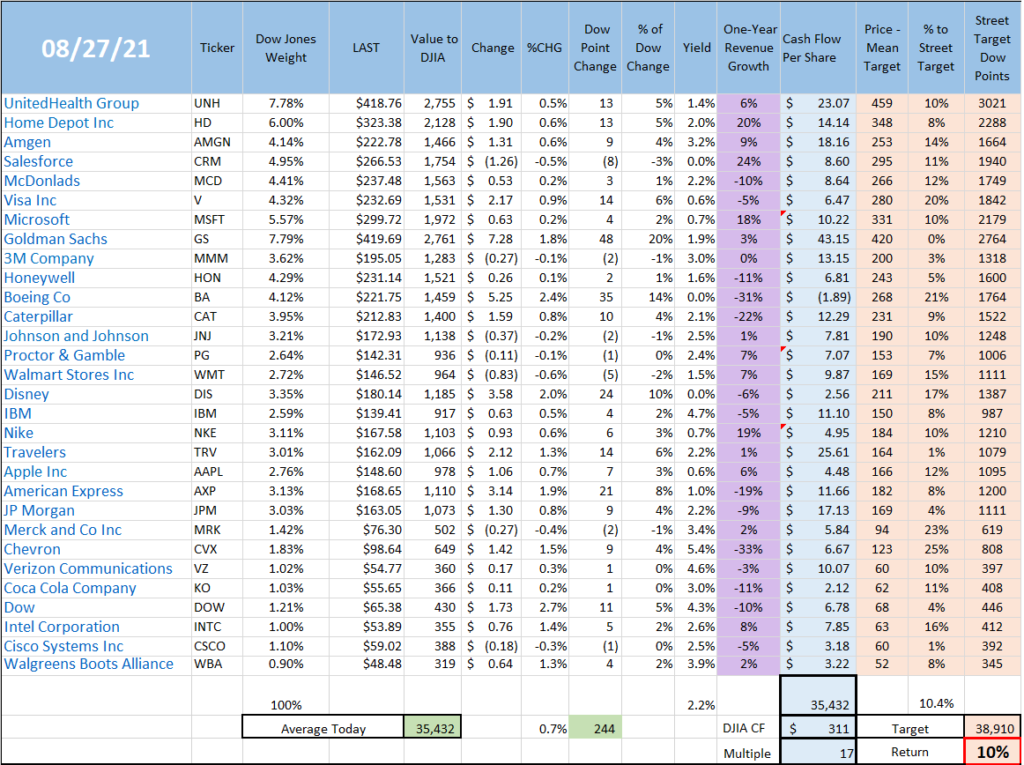The width and height of the screenshot is (1024, 765).
Task: Select Goldman Sachs 43.15 cash flow
Action: 818,239
